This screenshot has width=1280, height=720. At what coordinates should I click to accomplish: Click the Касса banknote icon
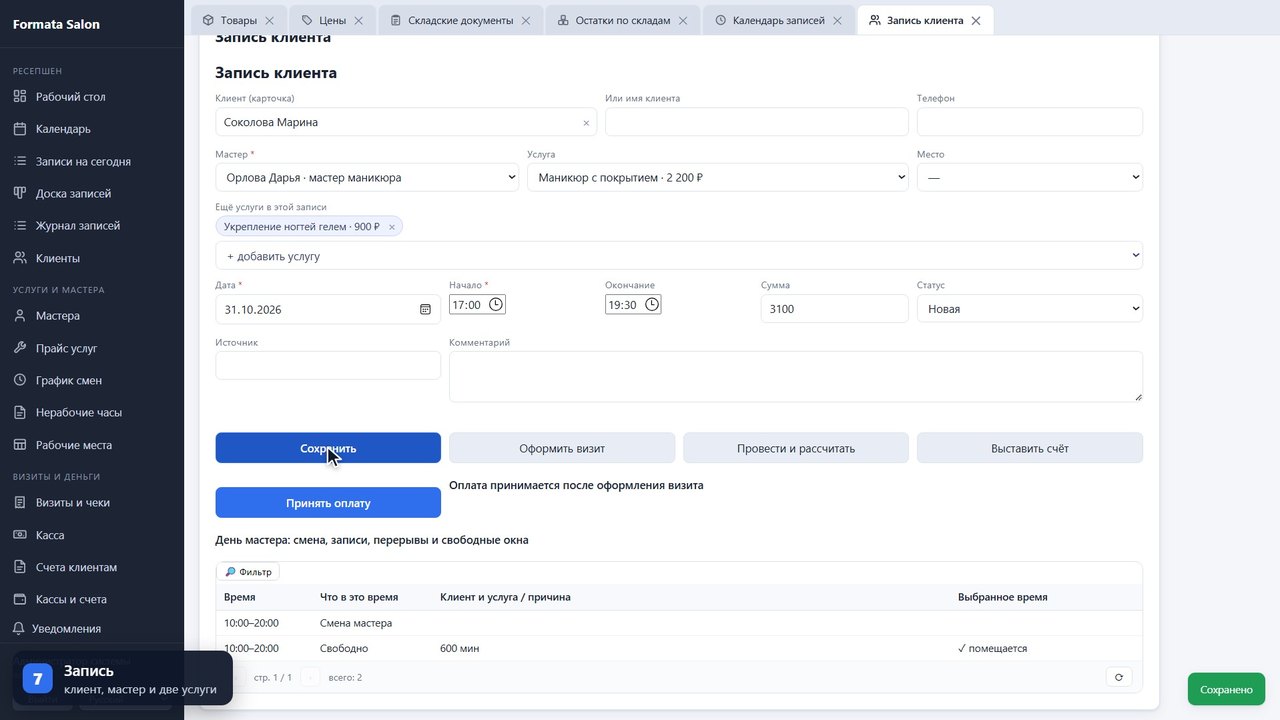[x=19, y=535]
